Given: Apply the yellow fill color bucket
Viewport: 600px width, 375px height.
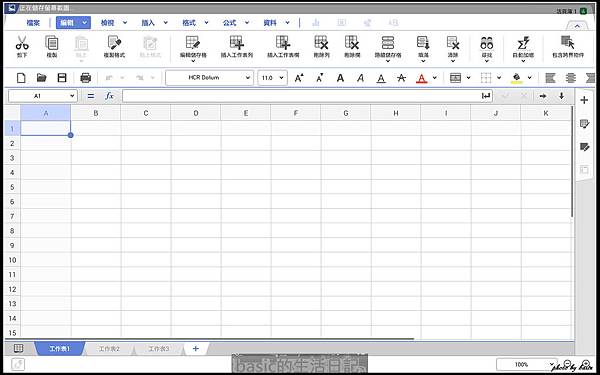Looking at the screenshot, I should 517,78.
